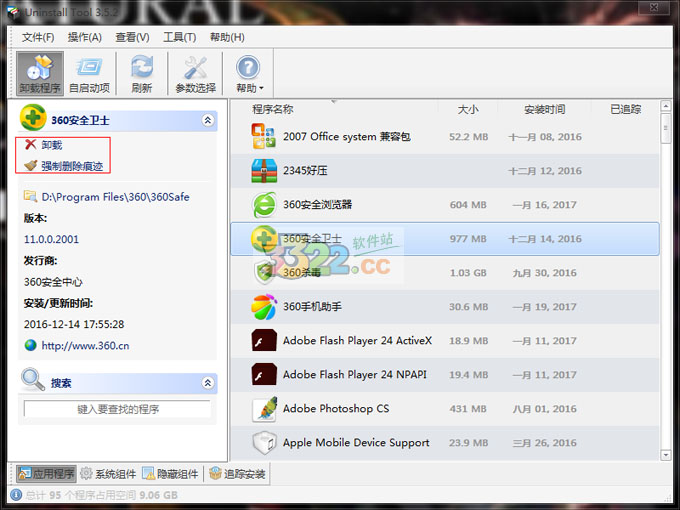
Task: Click the scrollbar down arrow
Action: [x=665, y=454]
